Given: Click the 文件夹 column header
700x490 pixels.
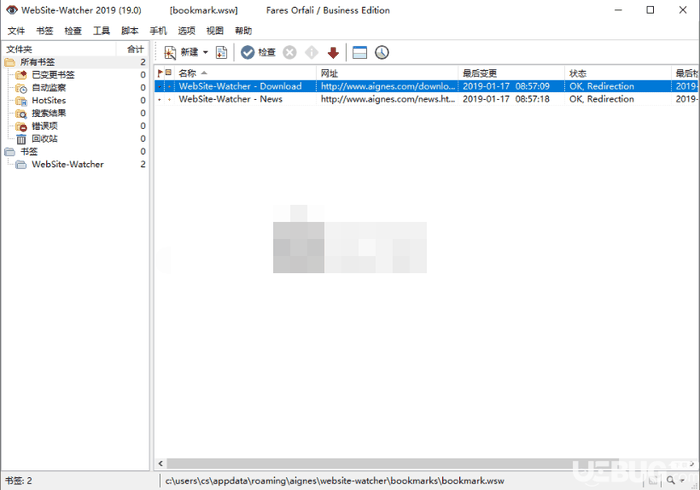Looking at the screenshot, I should click(x=59, y=49).
